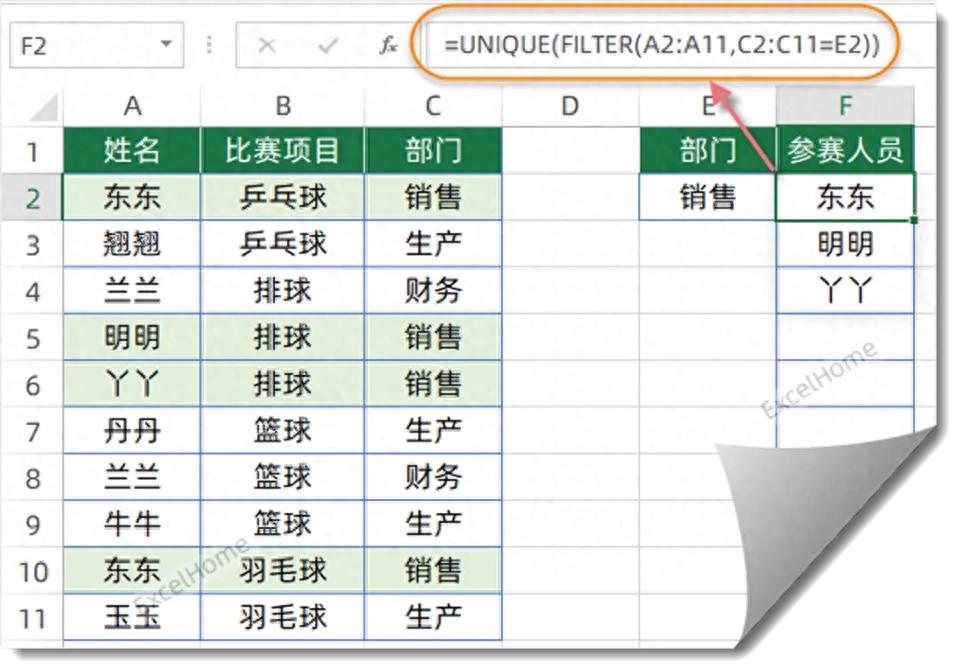The width and height of the screenshot is (960, 672).
Task: Select cell F3 containing 明明
Action: click(845, 244)
